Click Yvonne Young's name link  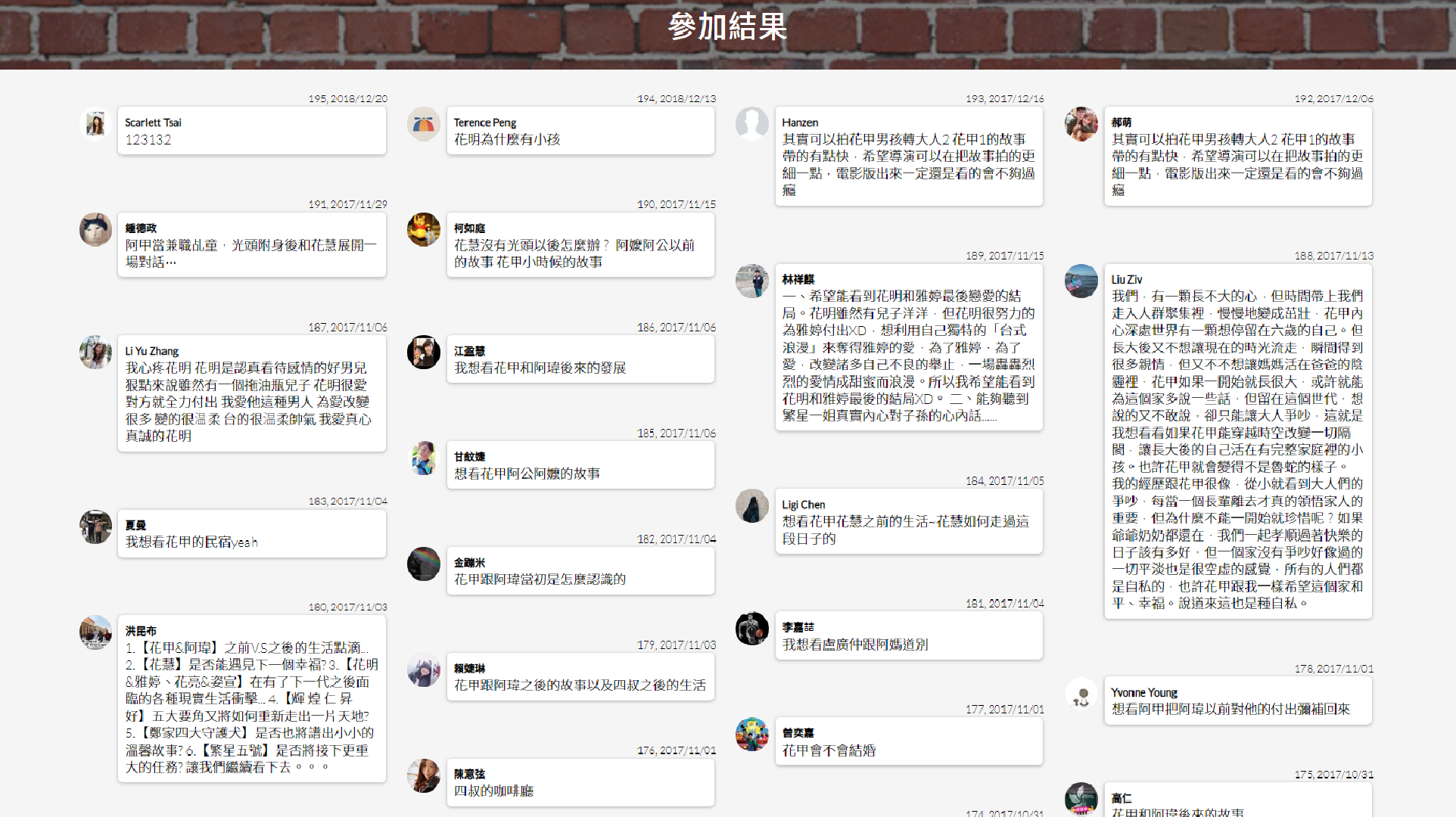pos(1144,693)
